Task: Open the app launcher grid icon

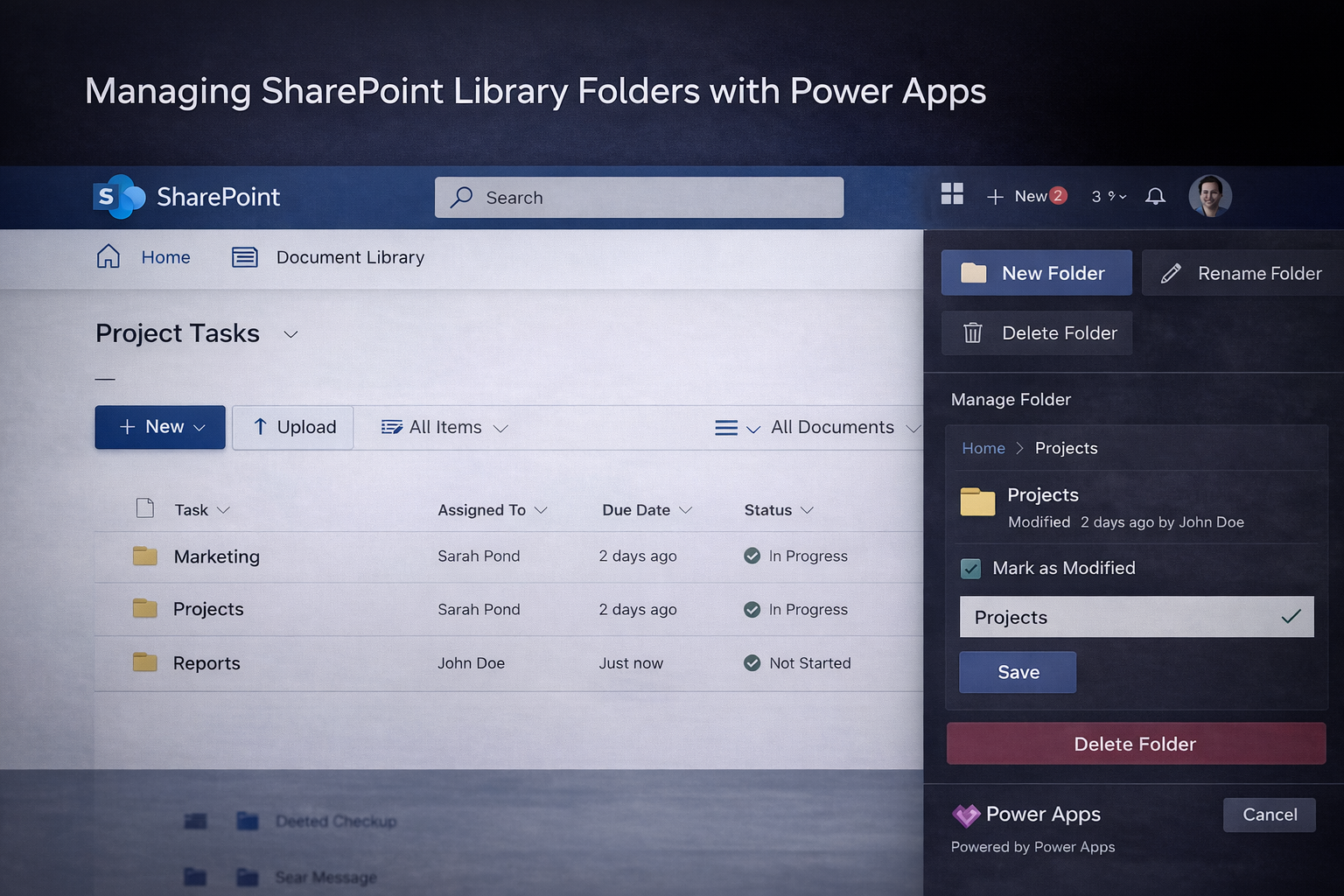Action: point(952,194)
